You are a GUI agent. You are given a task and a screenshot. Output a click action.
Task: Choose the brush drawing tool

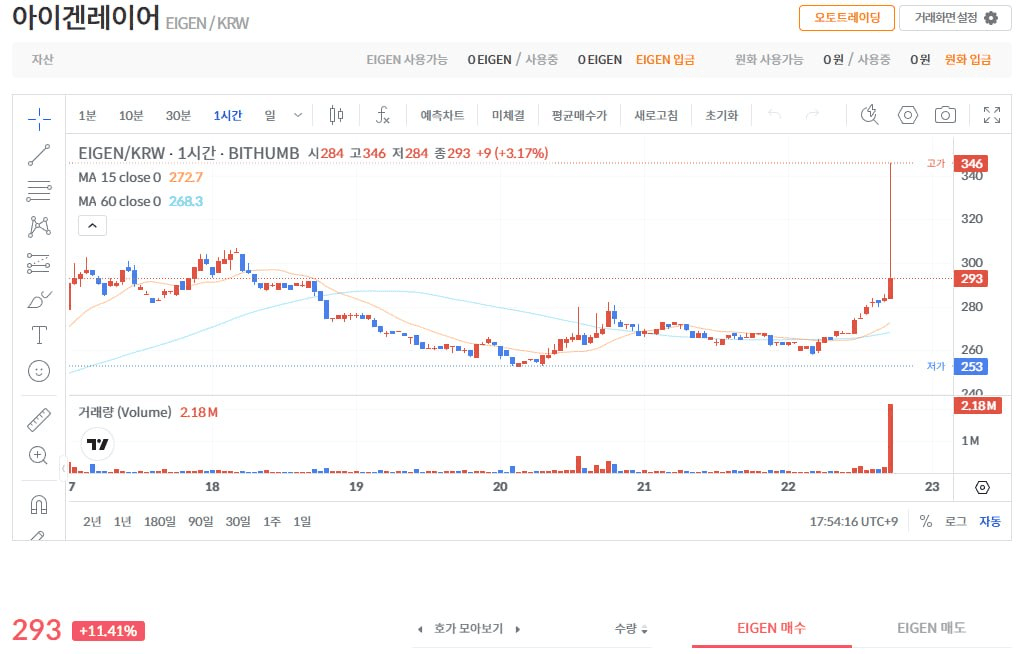(x=39, y=299)
